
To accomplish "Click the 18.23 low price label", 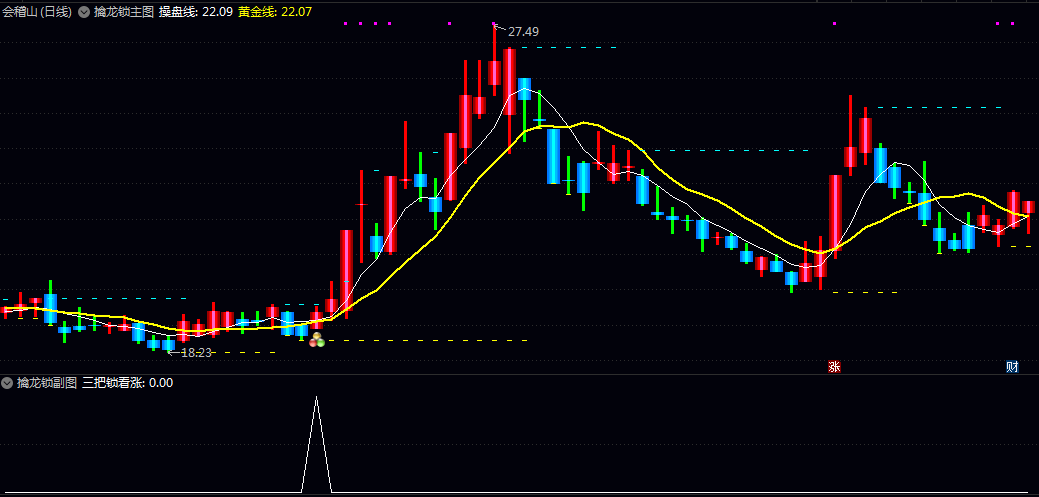I will click(x=195, y=353).
